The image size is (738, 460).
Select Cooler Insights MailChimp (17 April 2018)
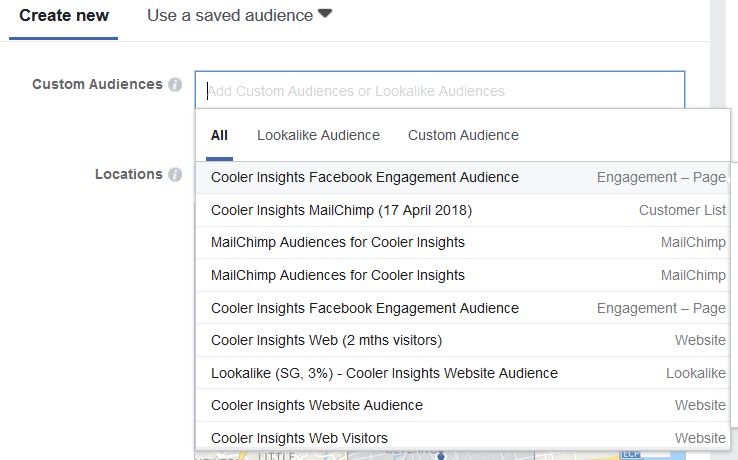click(x=463, y=210)
